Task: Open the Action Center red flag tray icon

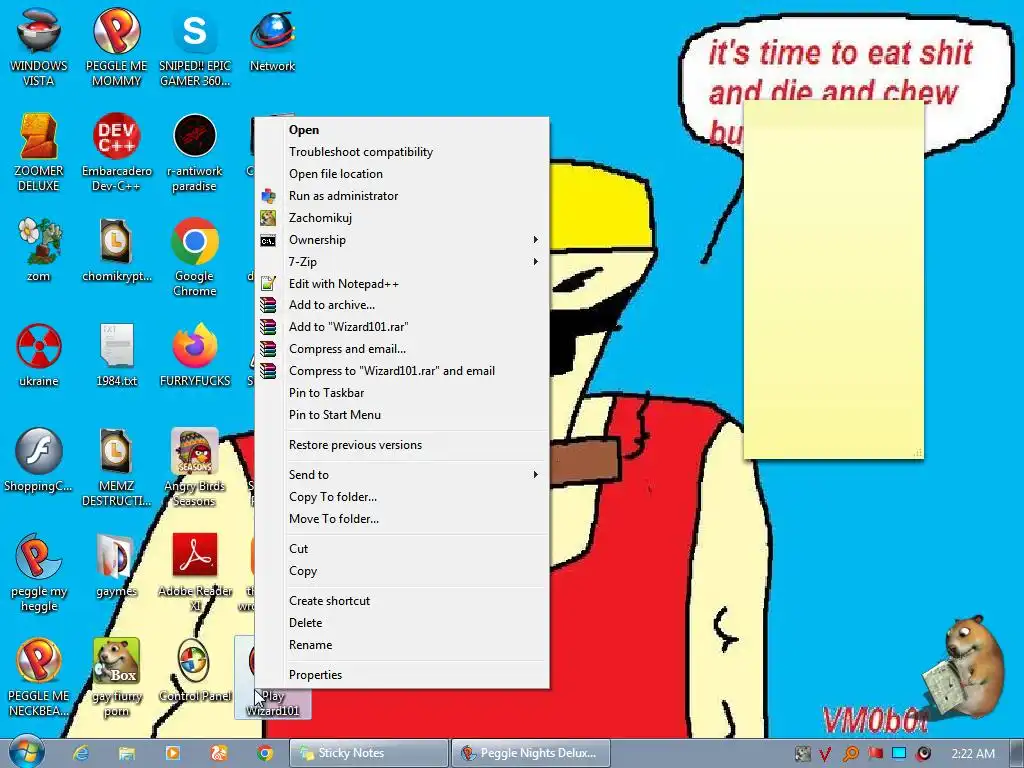Action: [875, 754]
